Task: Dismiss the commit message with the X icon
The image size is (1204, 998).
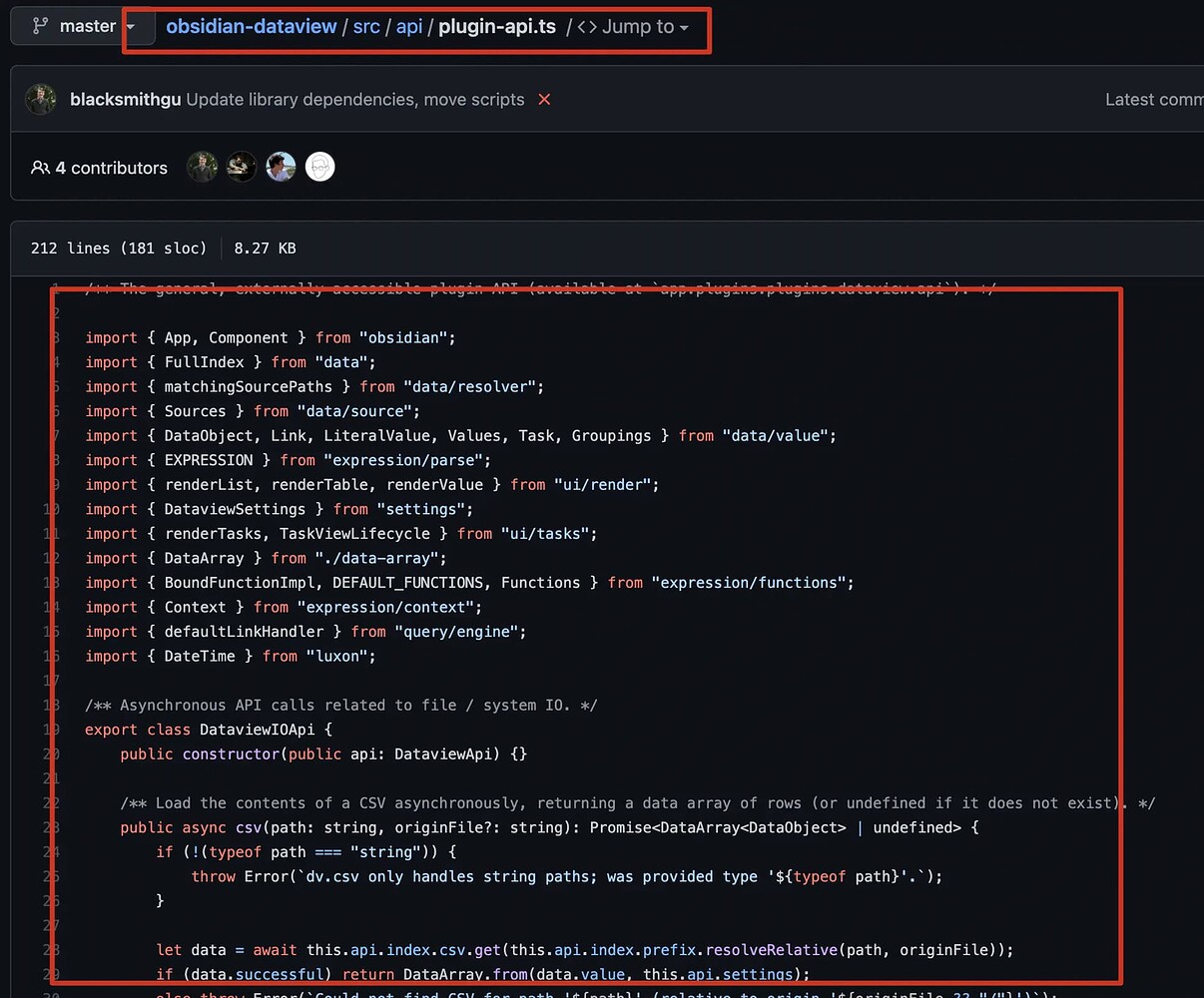Action: click(x=544, y=99)
